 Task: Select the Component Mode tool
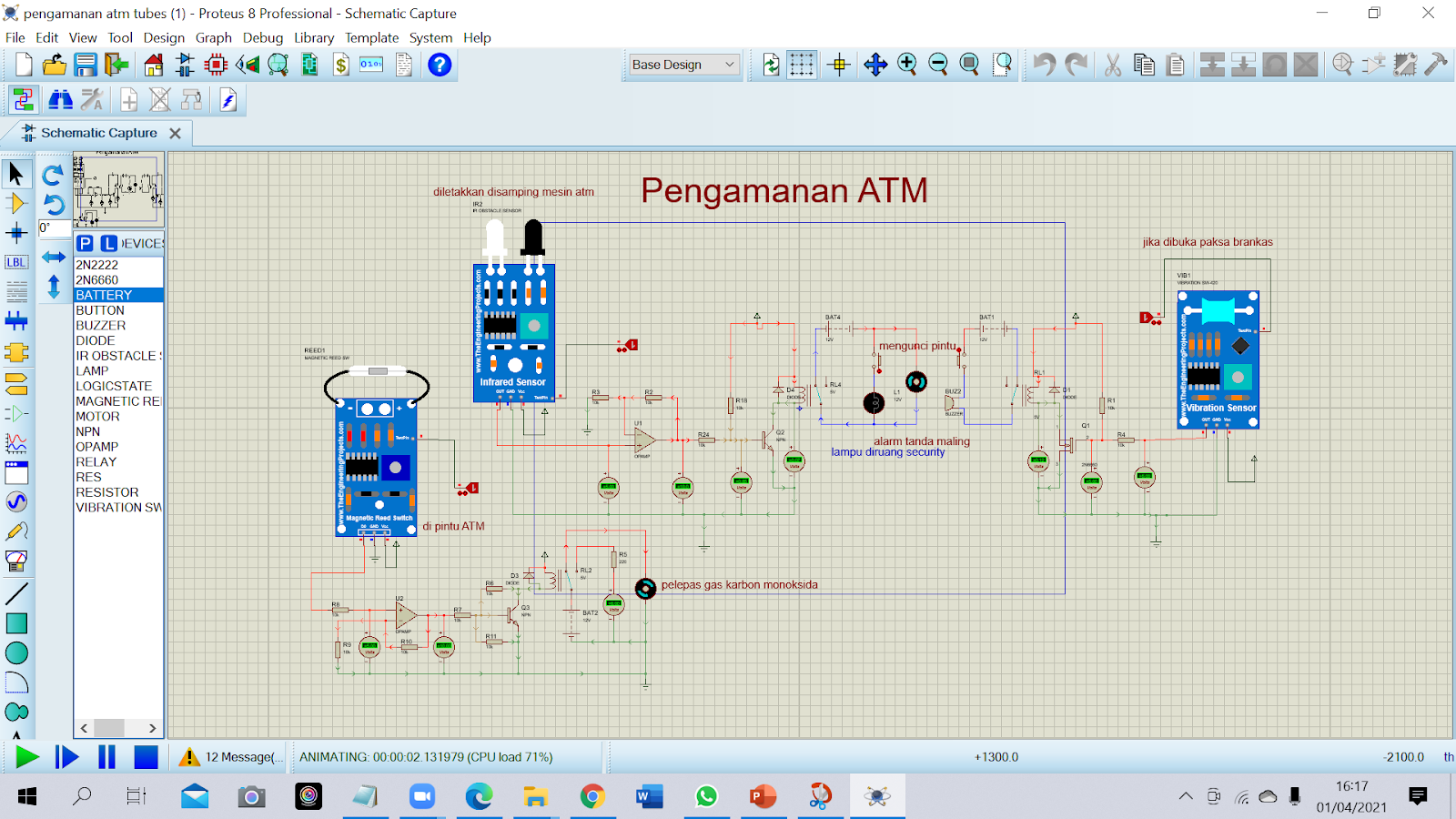(x=16, y=203)
